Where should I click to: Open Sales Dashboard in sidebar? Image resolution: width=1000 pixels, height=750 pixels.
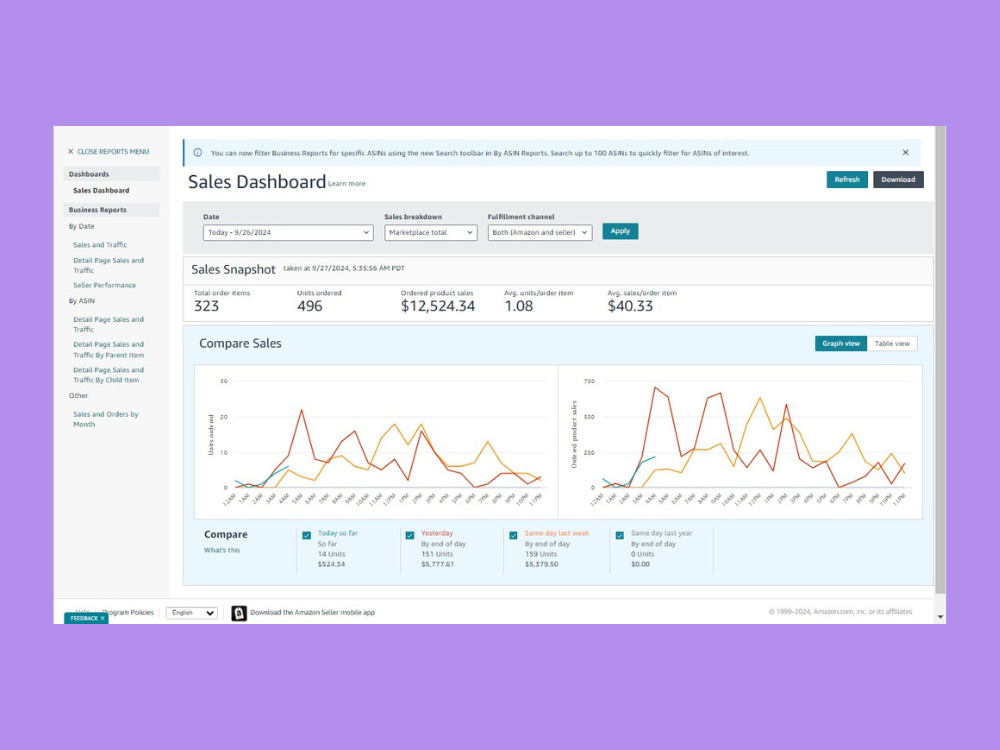pos(101,191)
